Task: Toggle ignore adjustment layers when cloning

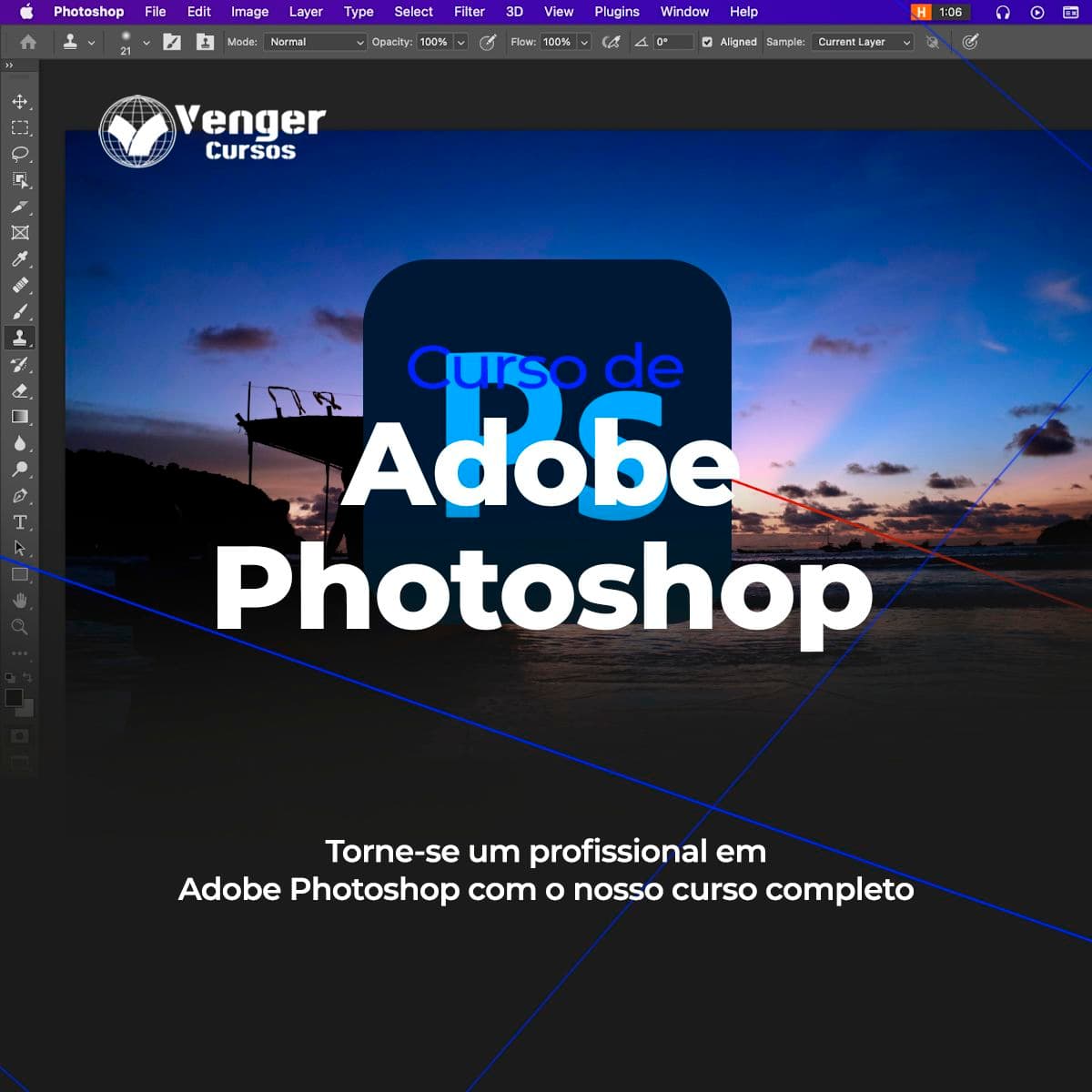Action: pos(932,42)
